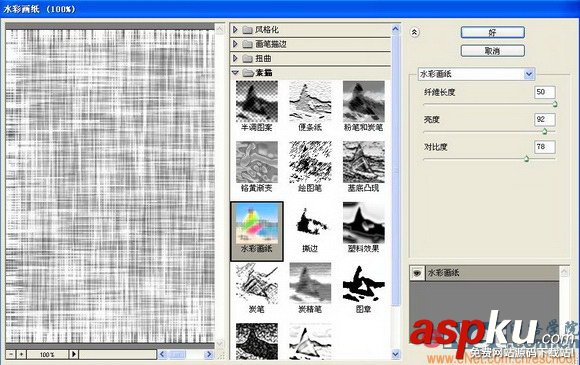Pick the 炭笔 filter thumbnail
The height and width of the screenshot is (365, 580).
click(x=257, y=283)
